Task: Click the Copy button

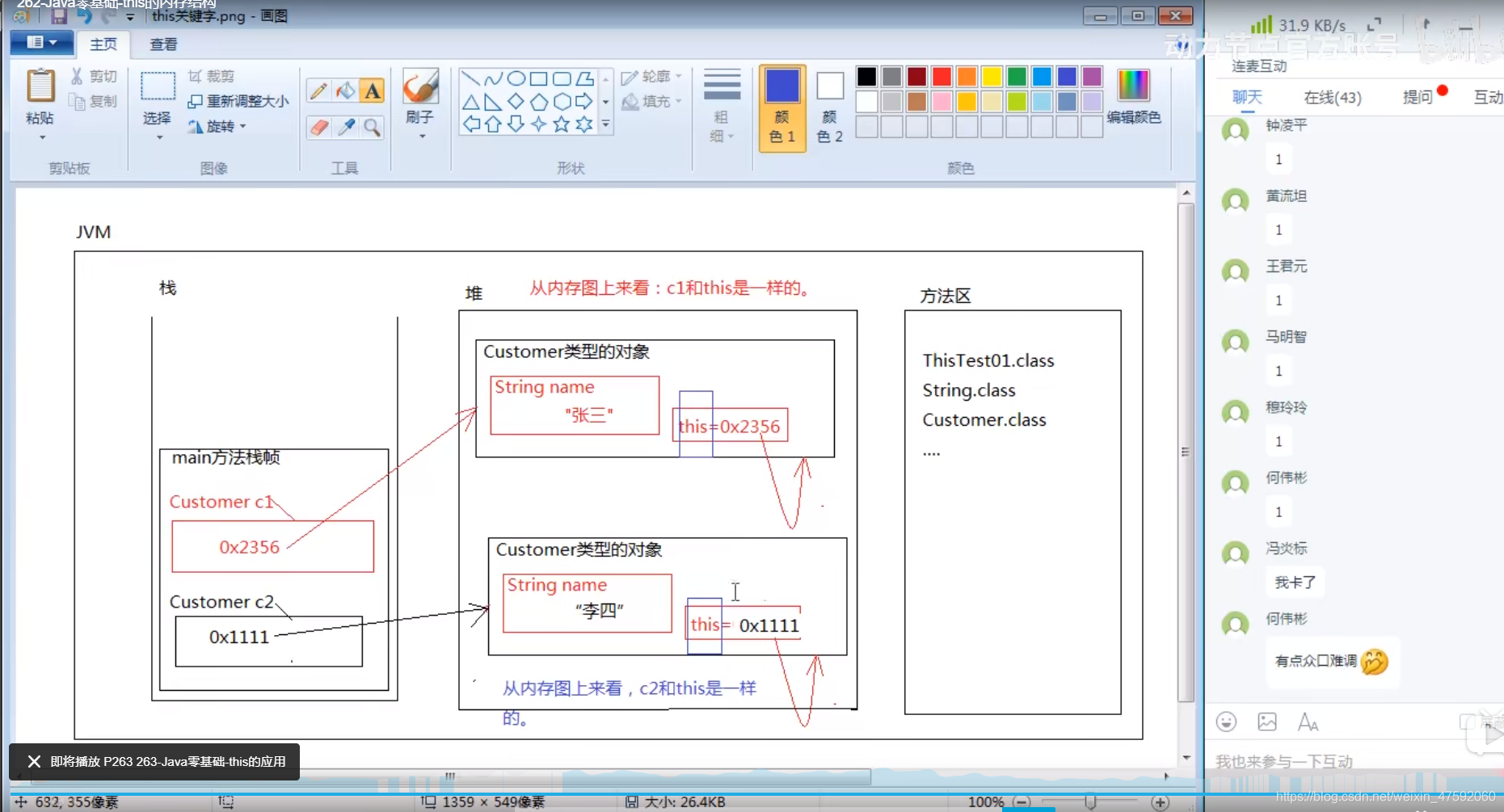Action: point(94,101)
